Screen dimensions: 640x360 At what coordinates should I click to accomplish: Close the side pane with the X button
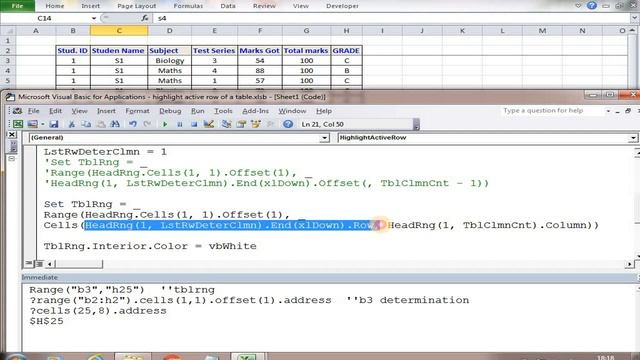click(12, 134)
